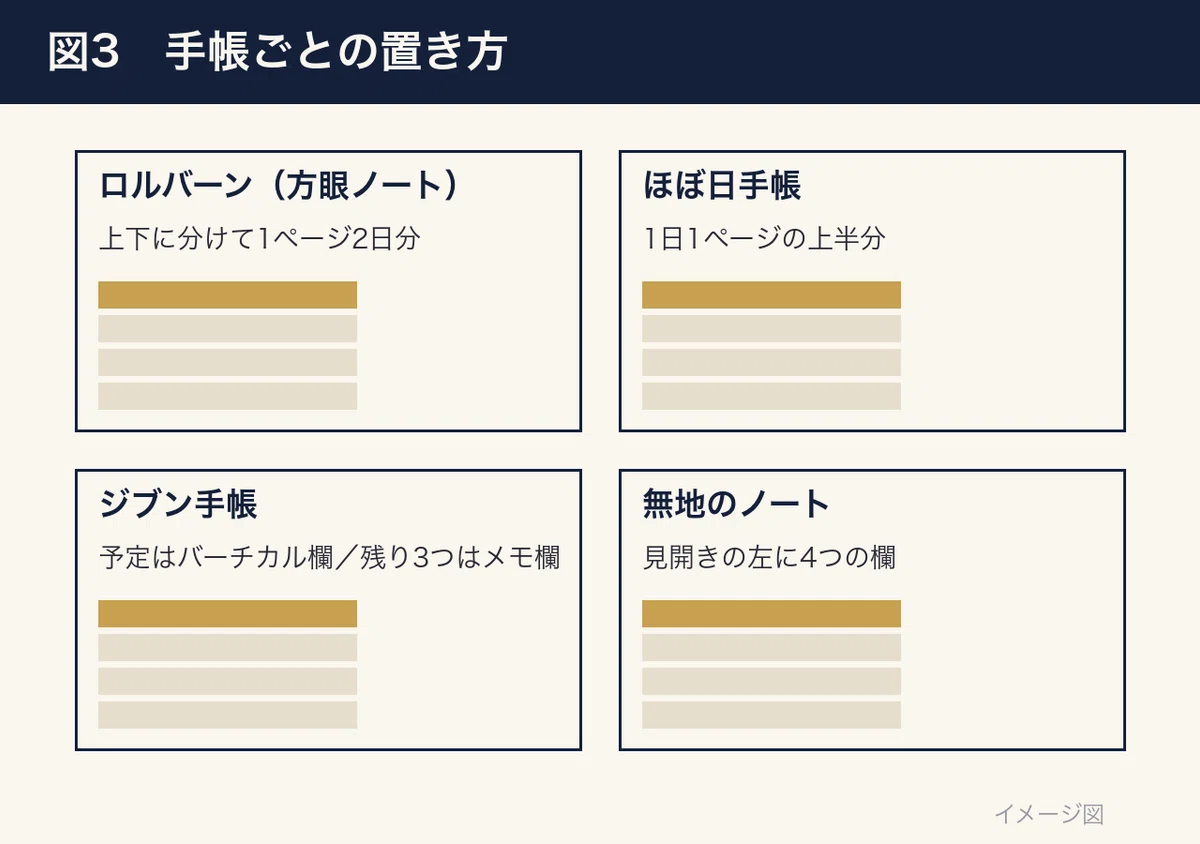Click gold bar in 無地のノート card
This screenshot has width=1200, height=844.
point(771,613)
